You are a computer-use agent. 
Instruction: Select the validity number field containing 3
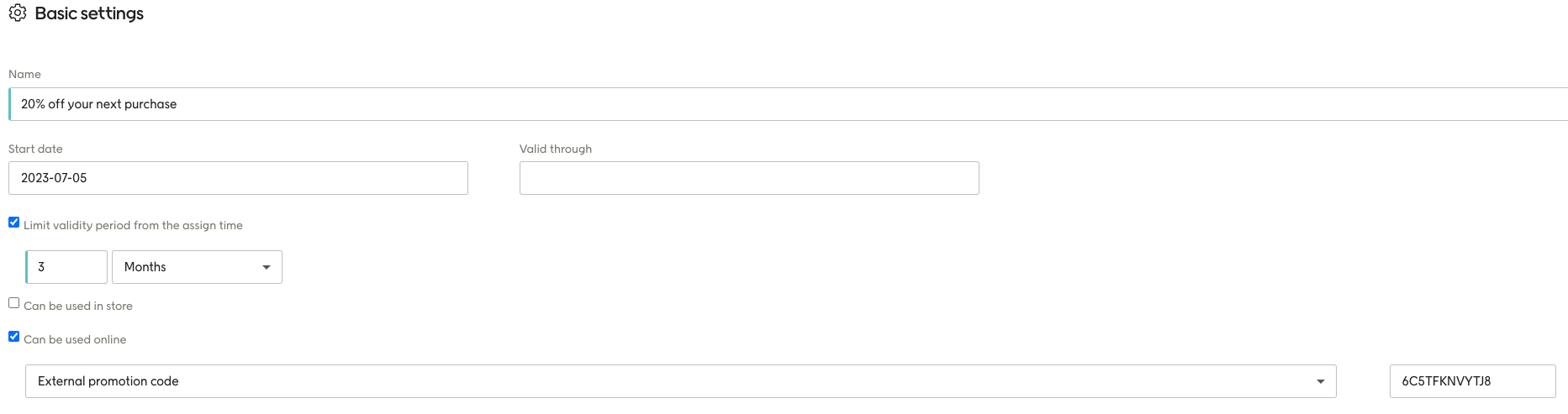pos(66,267)
